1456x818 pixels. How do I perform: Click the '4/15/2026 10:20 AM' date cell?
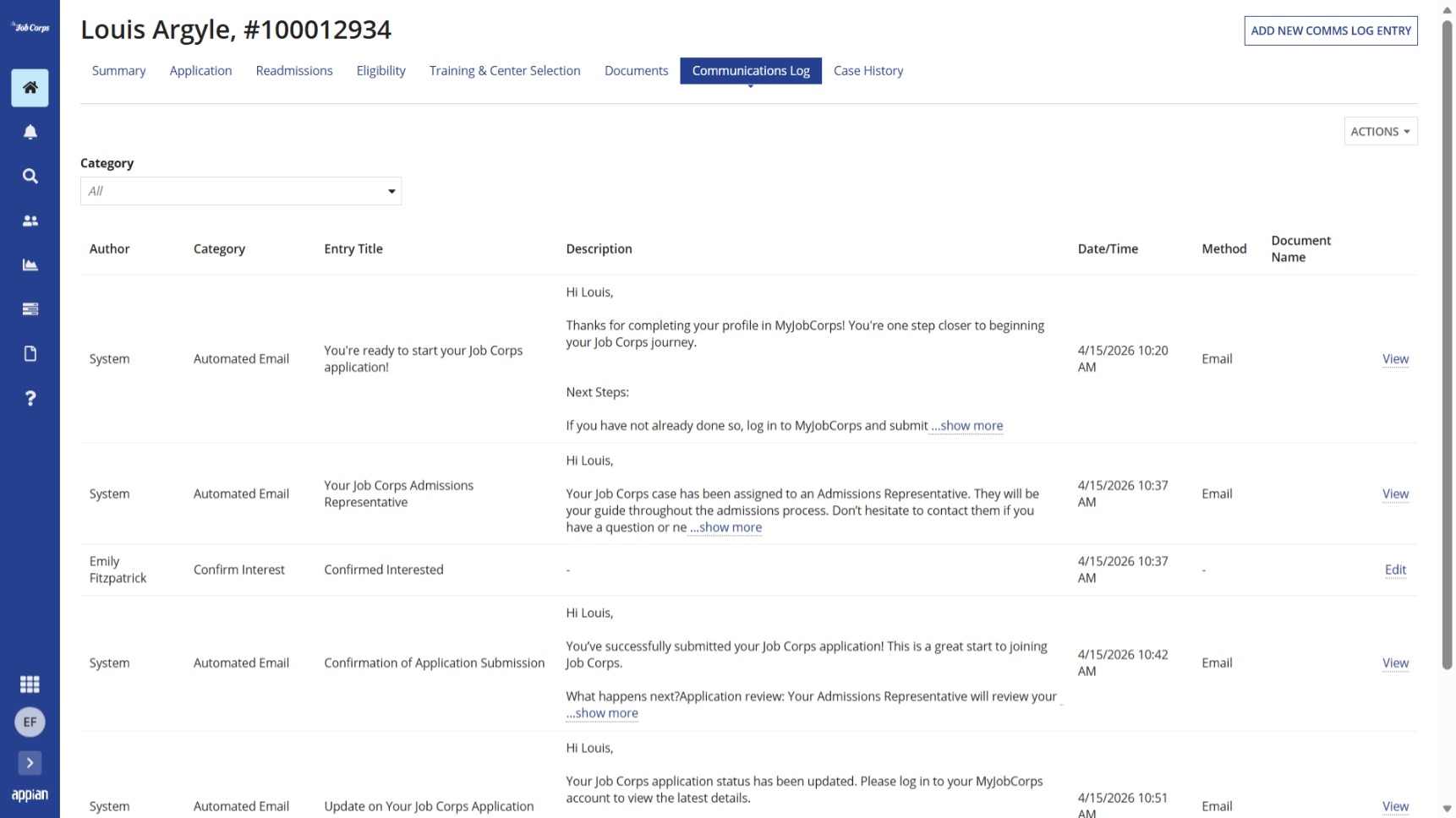point(1122,358)
